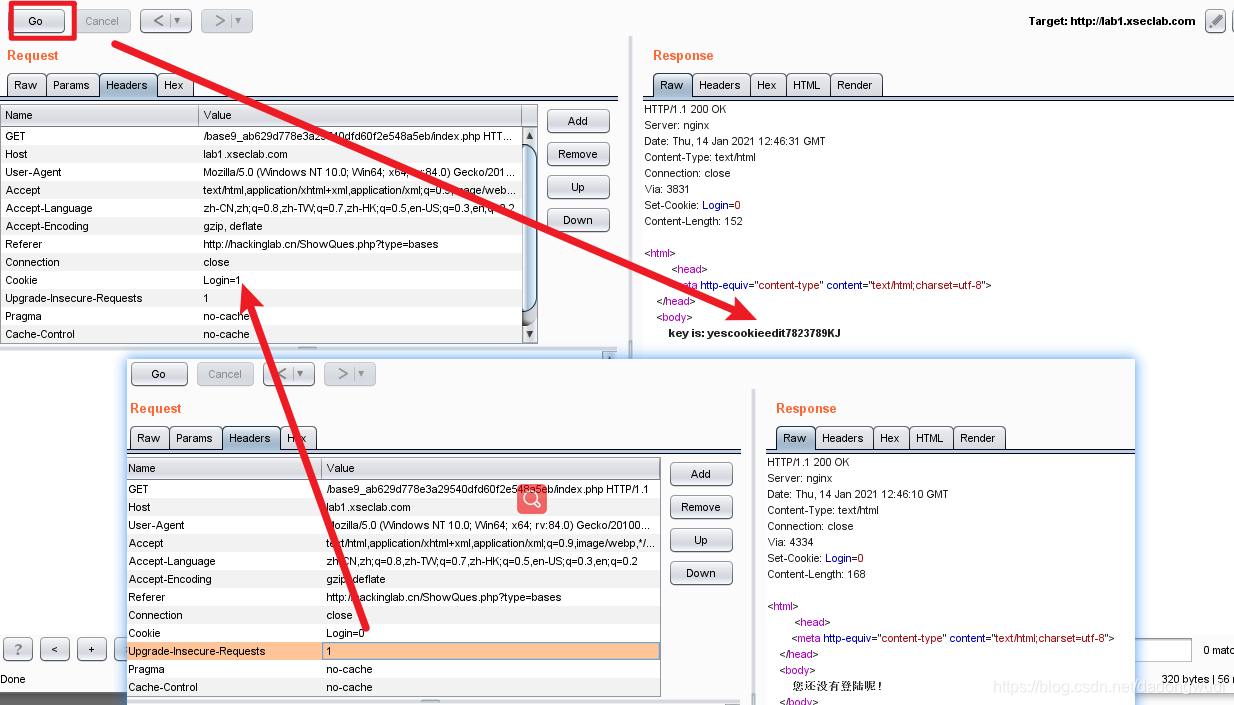Click the Target: http://lab1.xseclab.com label
The width and height of the screenshot is (1234, 705).
tap(1111, 21)
